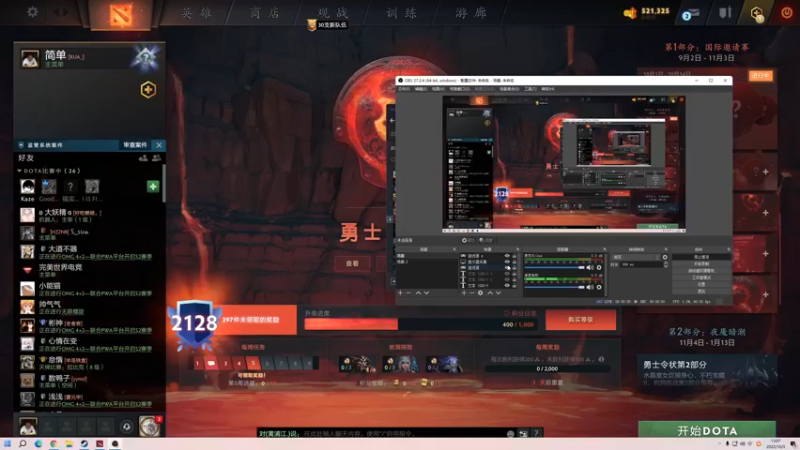Move selected OBS scene down

pos(427,293)
